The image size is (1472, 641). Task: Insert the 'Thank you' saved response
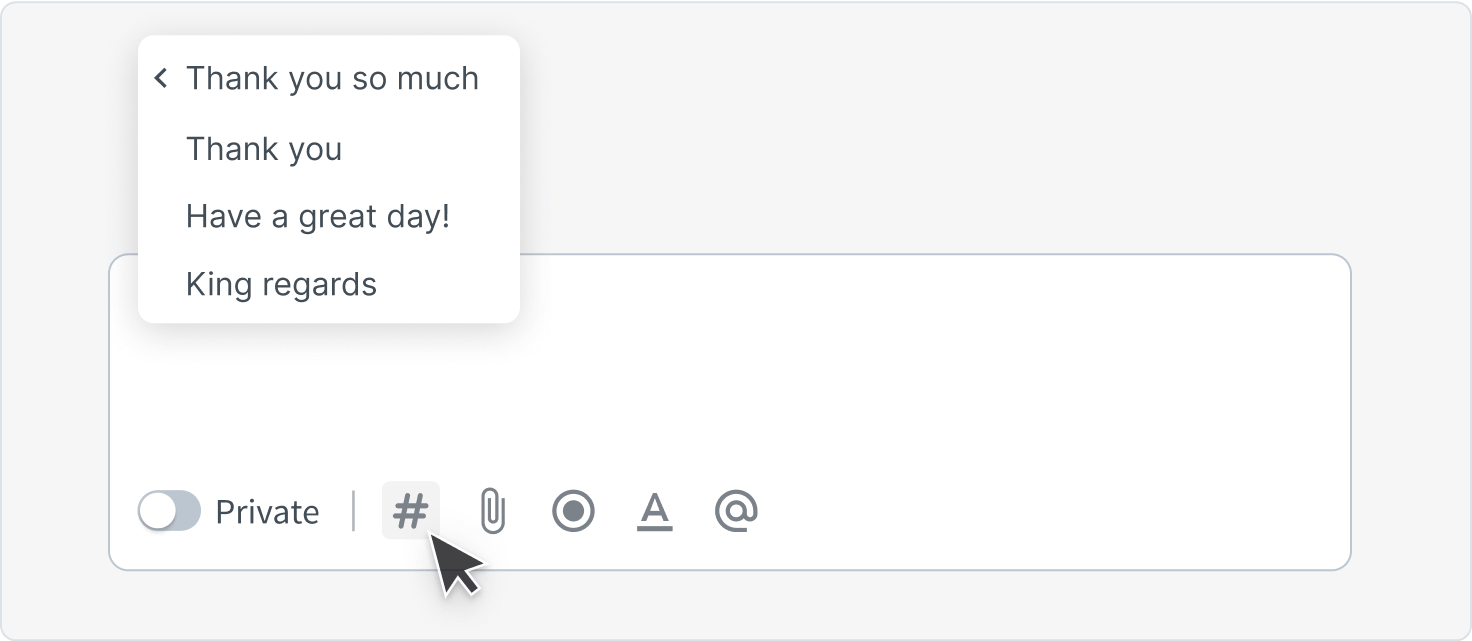pos(264,148)
